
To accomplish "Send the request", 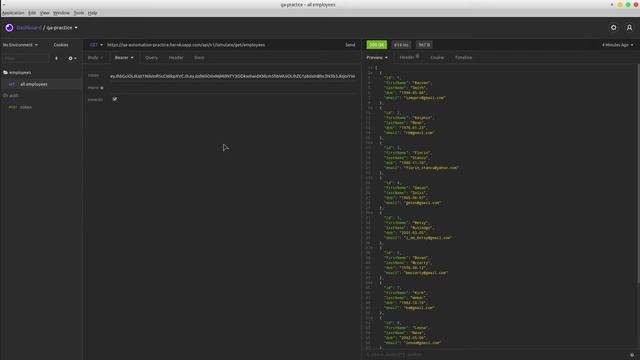I will coord(350,45).
